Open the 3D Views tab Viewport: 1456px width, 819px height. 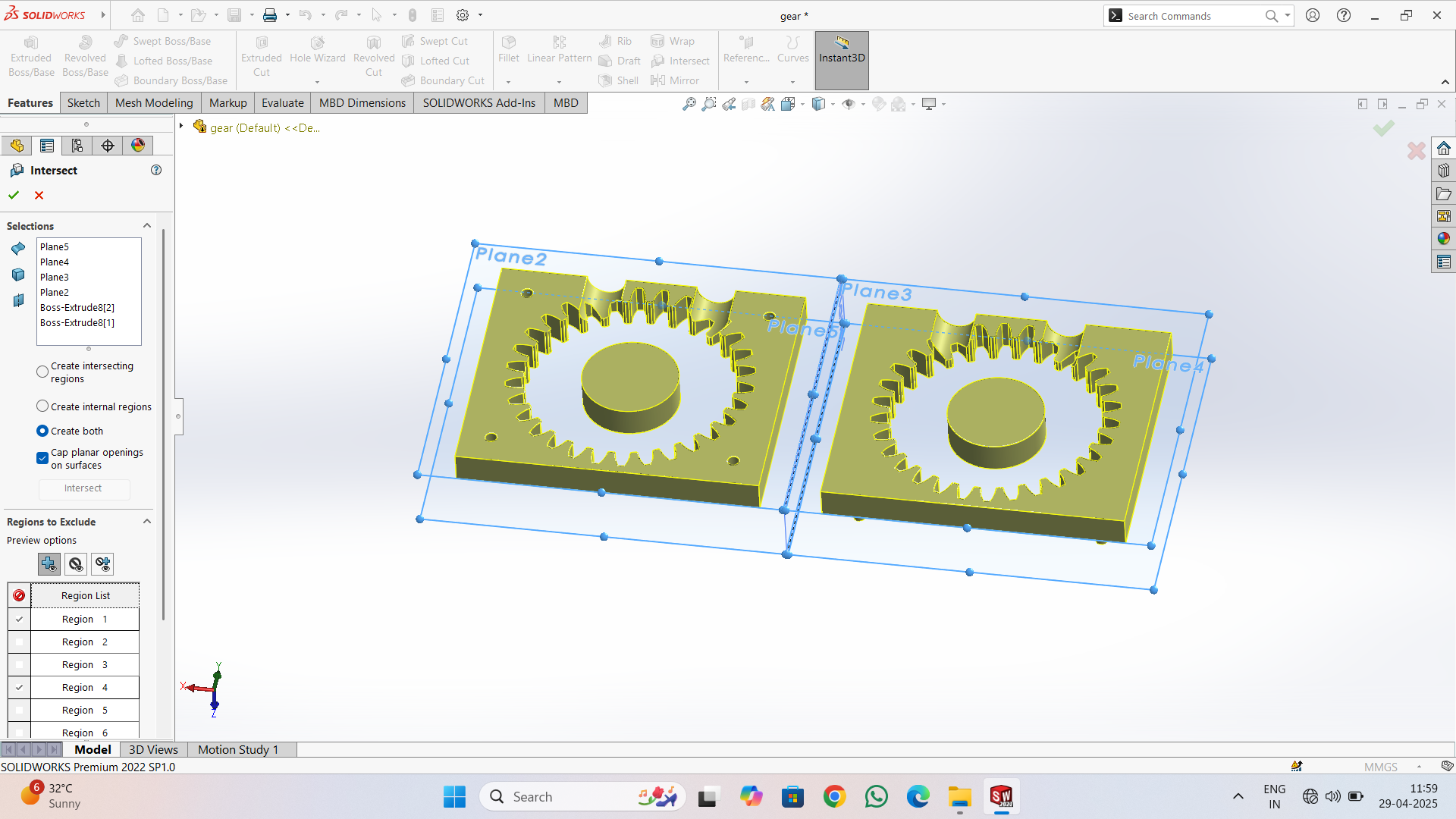(153, 749)
